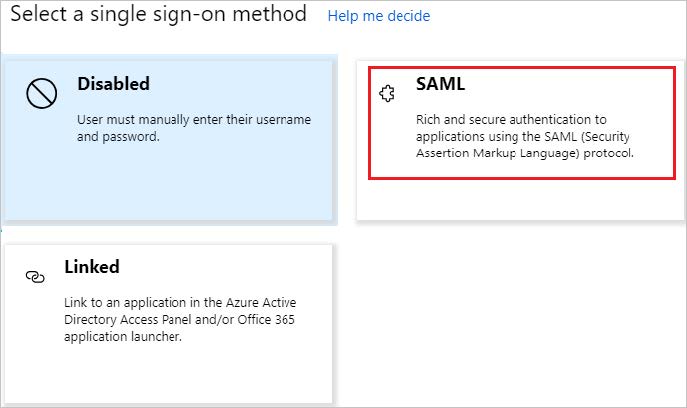This screenshot has width=687, height=408.
Task: Click the SAML puzzle piece icon
Action: [386, 94]
